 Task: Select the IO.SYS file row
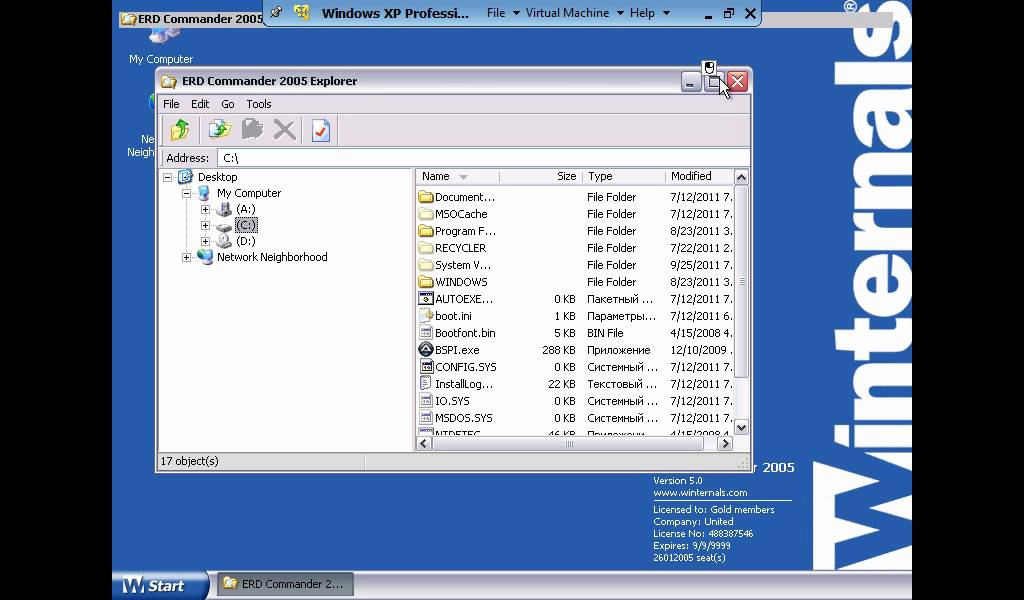pos(575,401)
